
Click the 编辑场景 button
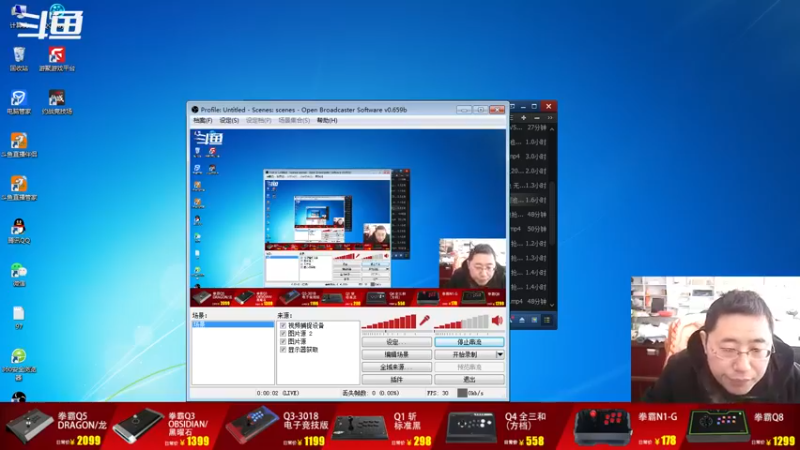tap(397, 355)
